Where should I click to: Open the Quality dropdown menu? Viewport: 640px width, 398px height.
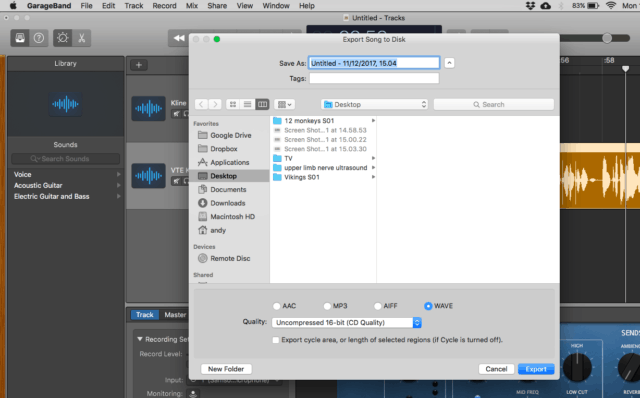(x=347, y=322)
